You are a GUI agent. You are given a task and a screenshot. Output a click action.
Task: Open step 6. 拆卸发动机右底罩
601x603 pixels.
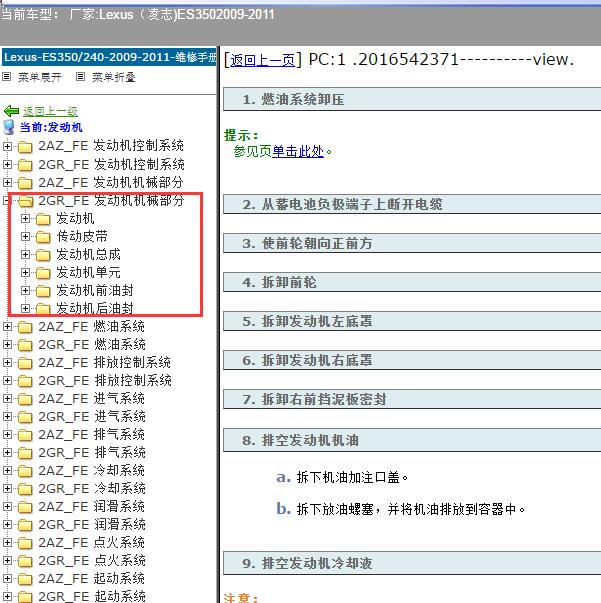point(412,360)
